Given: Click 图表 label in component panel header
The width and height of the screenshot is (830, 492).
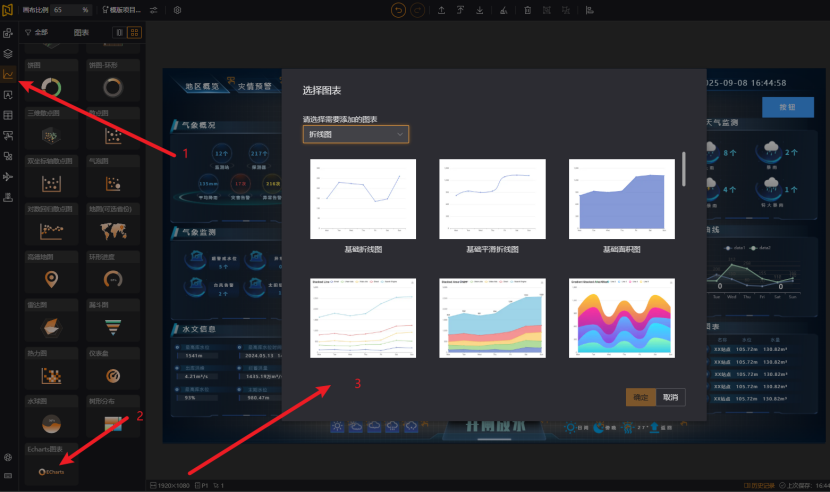Looking at the screenshot, I should coord(81,32).
